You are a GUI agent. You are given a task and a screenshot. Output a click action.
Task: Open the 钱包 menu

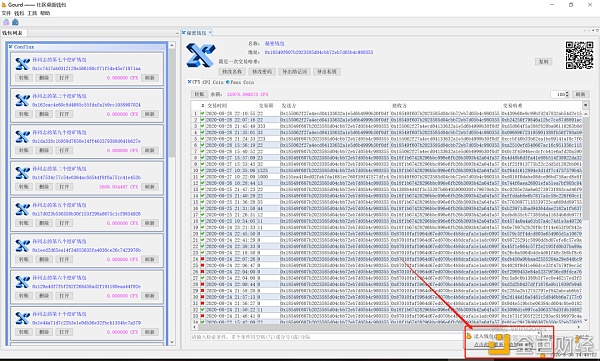tap(19, 13)
